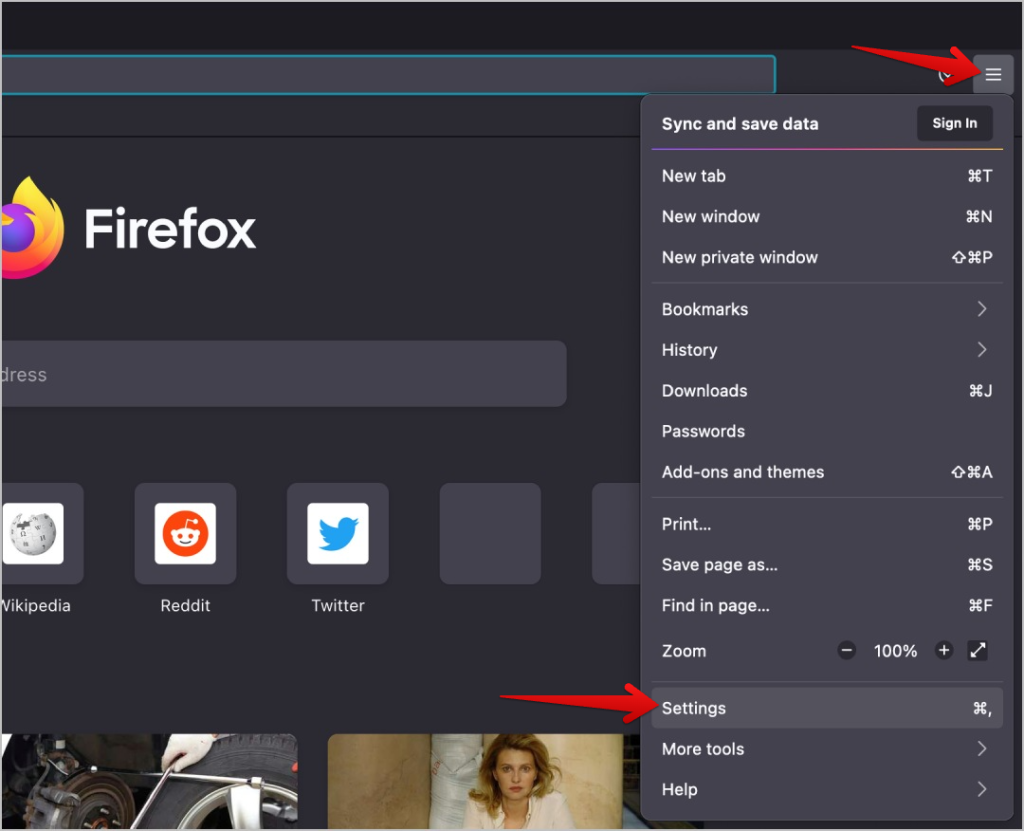Decrease zoom with the minus button

[846, 651]
